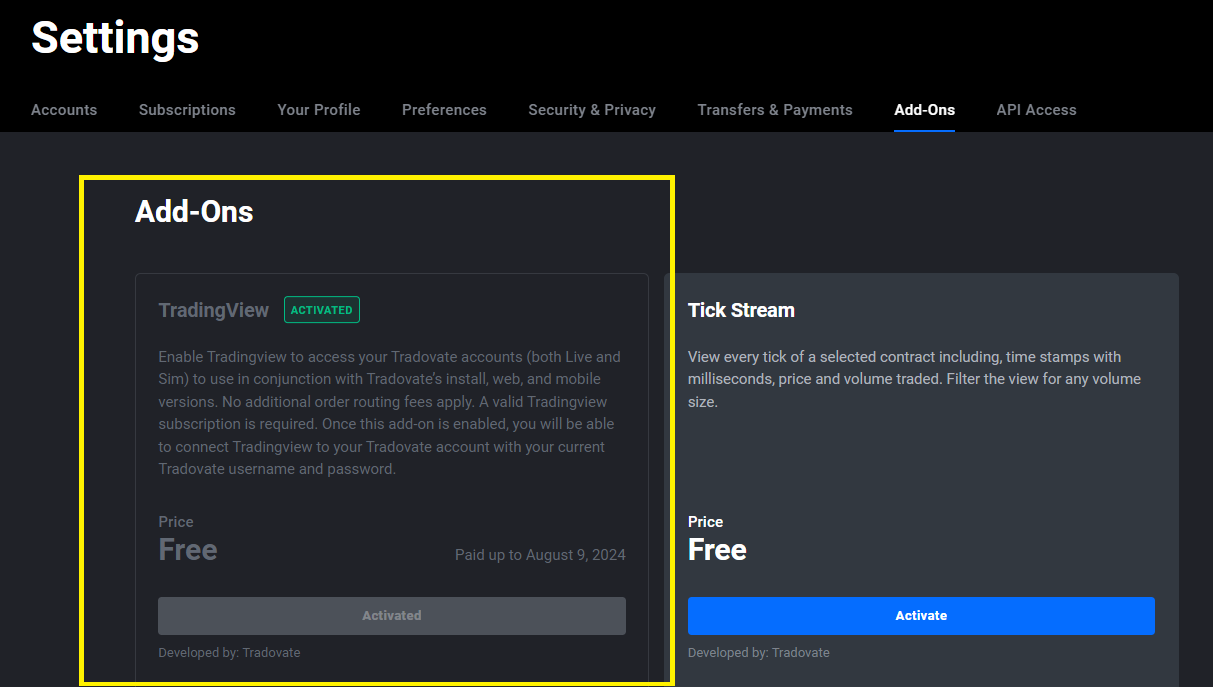Click 'Paid up to August 9, 2024' text
The width and height of the screenshot is (1213, 687).
[x=540, y=554]
